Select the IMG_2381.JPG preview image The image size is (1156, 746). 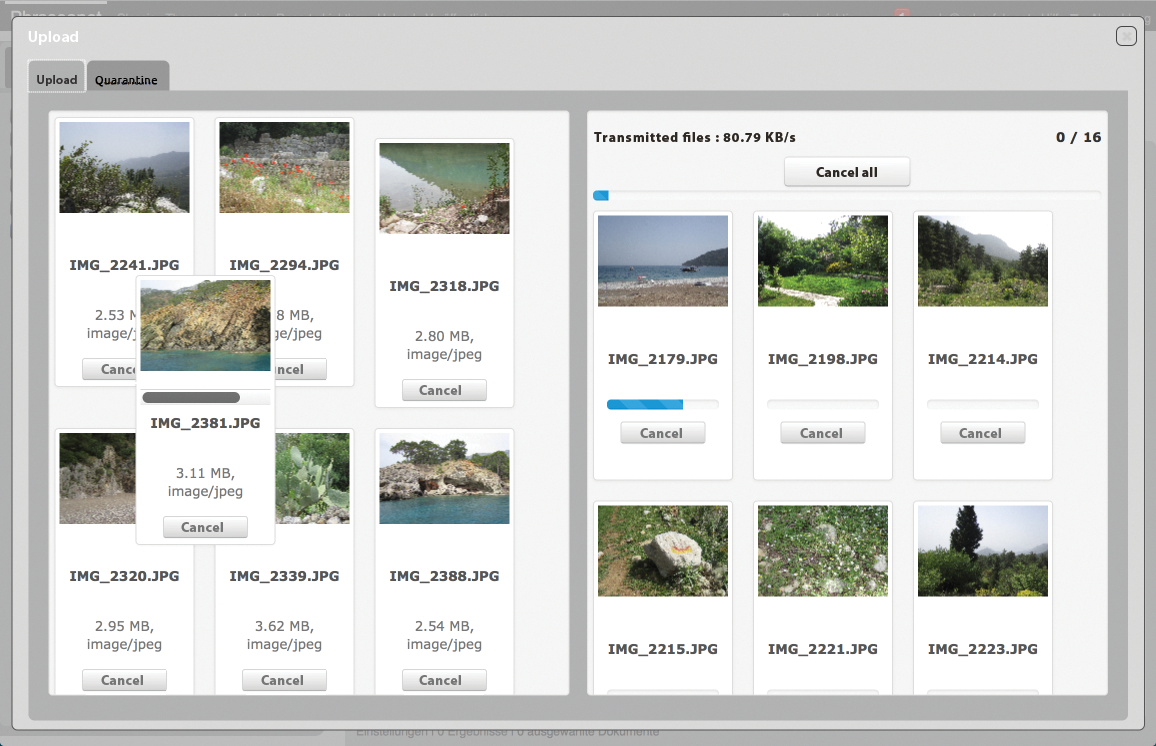click(204, 325)
